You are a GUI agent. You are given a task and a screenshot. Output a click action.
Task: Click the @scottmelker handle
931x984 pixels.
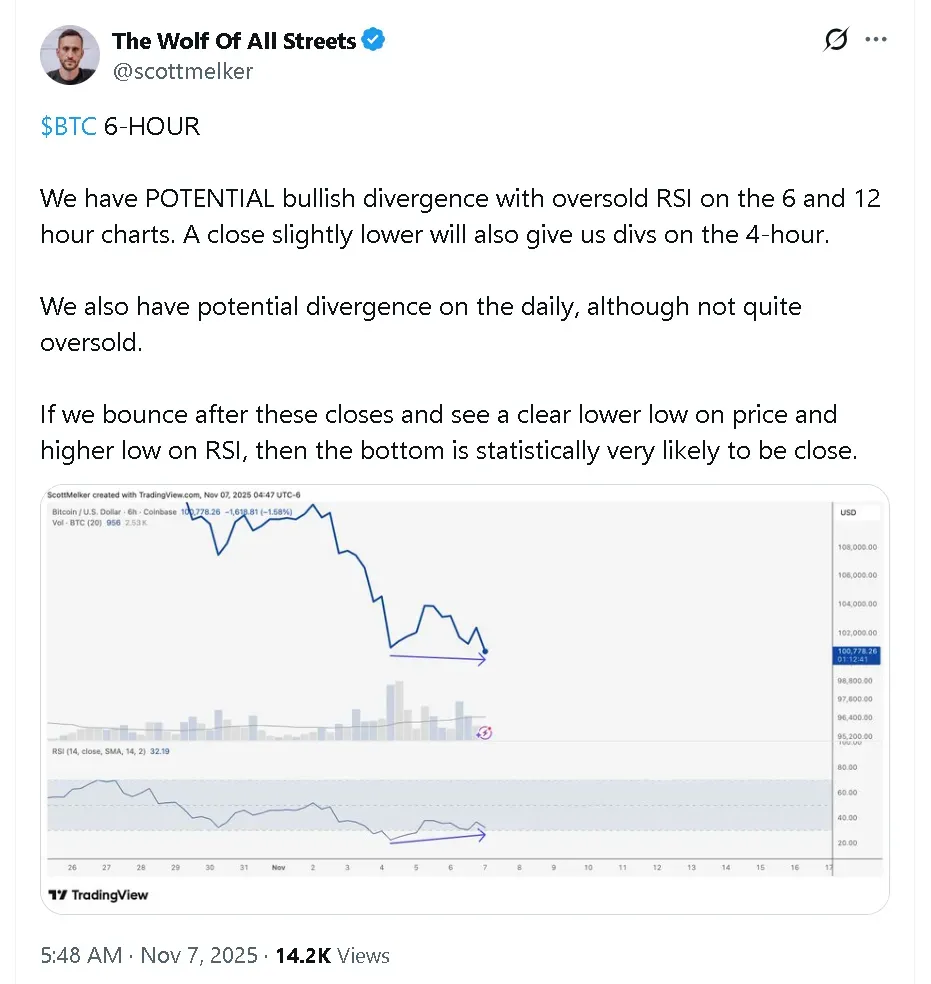[x=182, y=70]
